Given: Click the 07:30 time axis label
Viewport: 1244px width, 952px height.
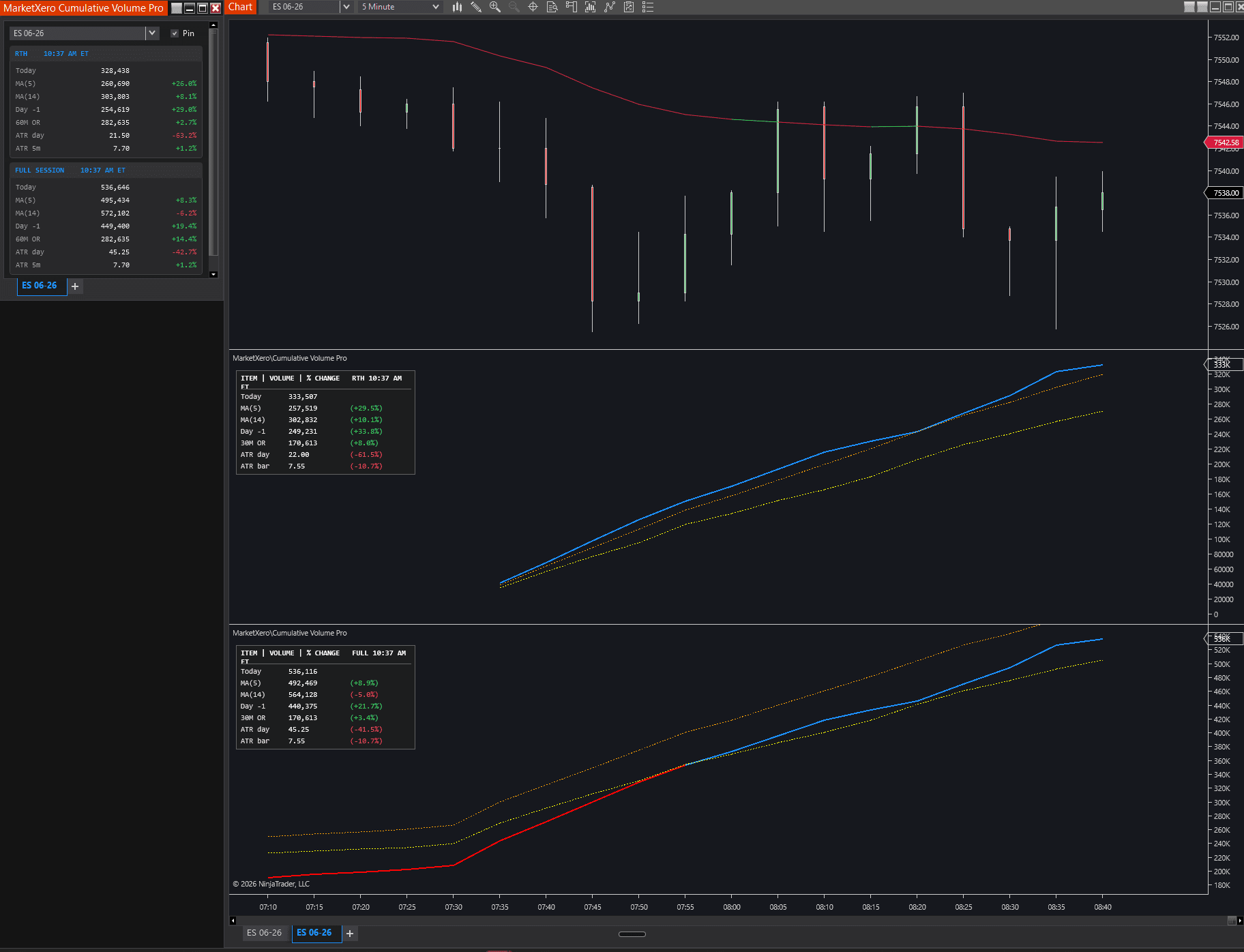Looking at the screenshot, I should pyautogui.click(x=454, y=907).
